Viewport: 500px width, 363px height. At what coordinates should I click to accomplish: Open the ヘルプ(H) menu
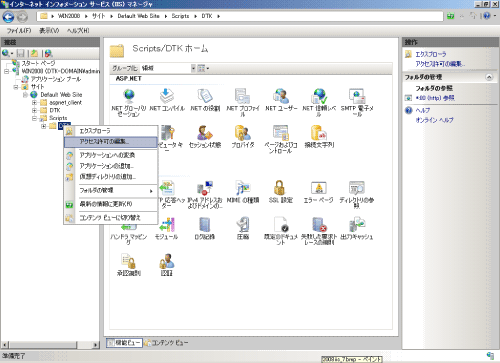[x=78, y=31]
